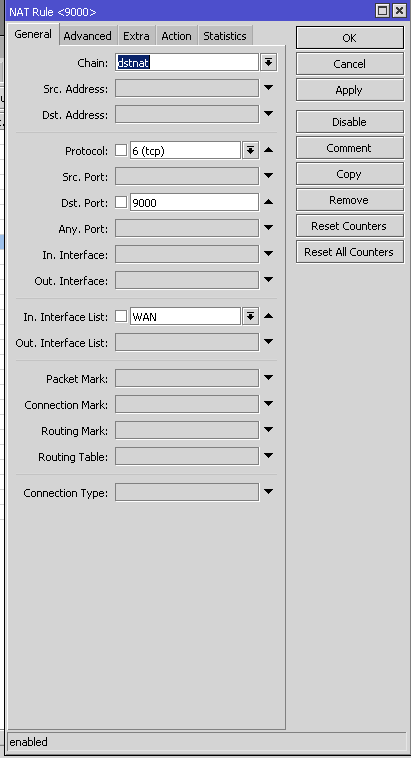Expand the Any. Port field
This screenshot has width=411, height=758.
point(269,228)
